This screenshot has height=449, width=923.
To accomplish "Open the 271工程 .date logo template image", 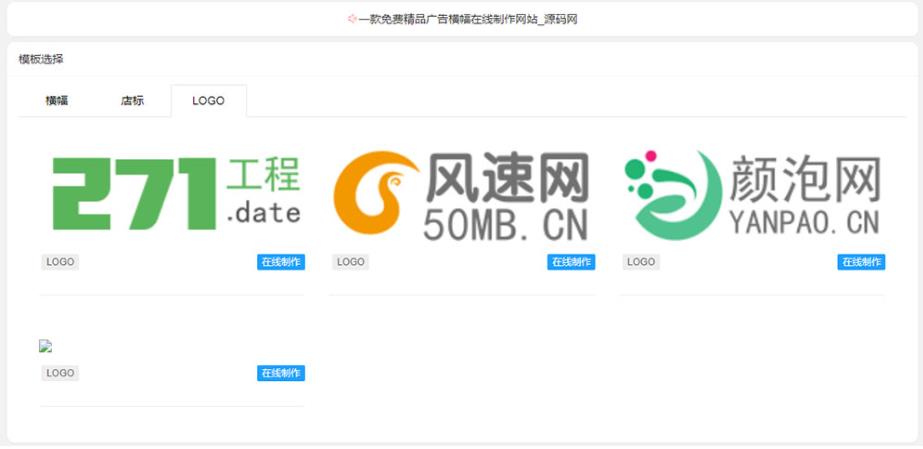I will [175, 192].
